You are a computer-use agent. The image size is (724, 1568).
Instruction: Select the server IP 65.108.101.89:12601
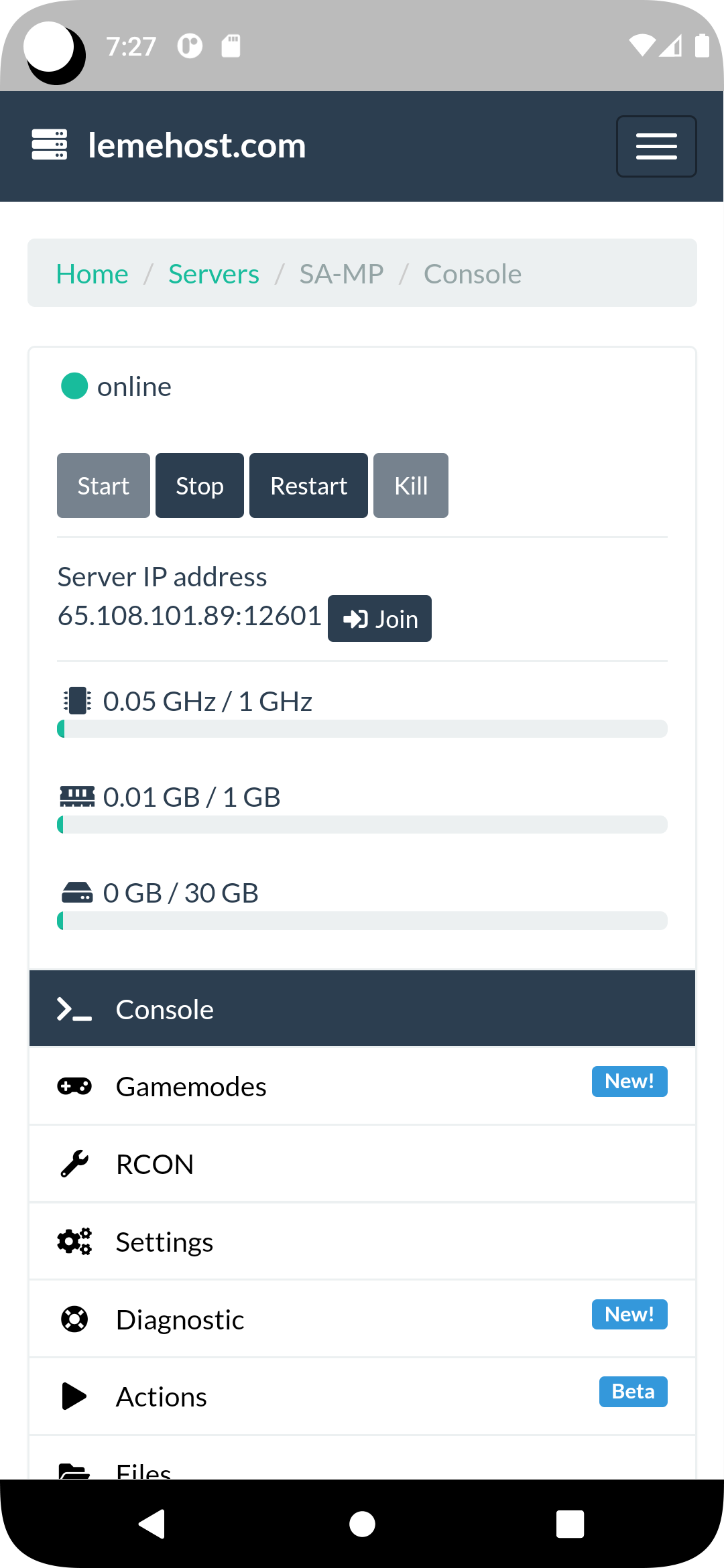tap(190, 615)
